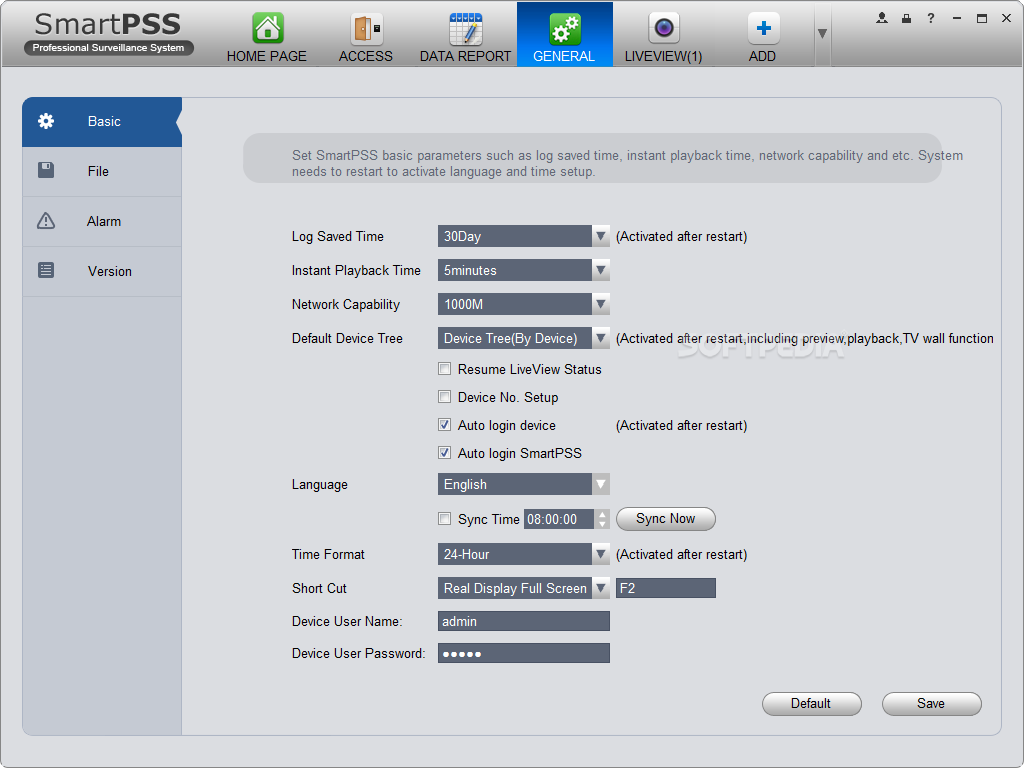
Task: Go to HOME PAGE tab label
Action: [x=266, y=56]
